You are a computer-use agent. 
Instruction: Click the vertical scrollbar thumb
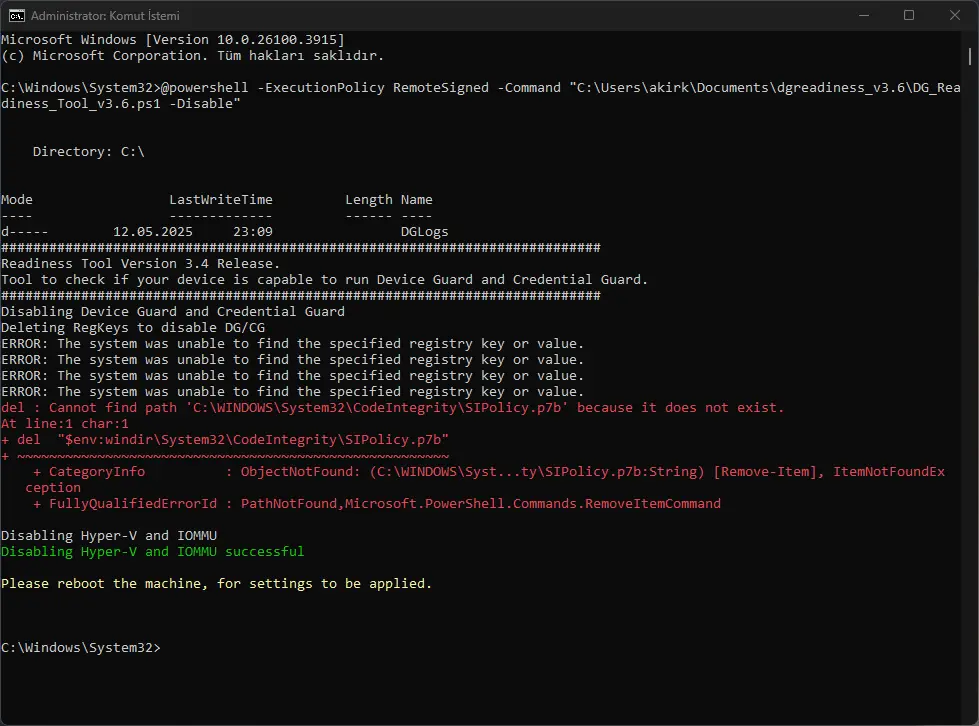pyautogui.click(x=970, y=56)
